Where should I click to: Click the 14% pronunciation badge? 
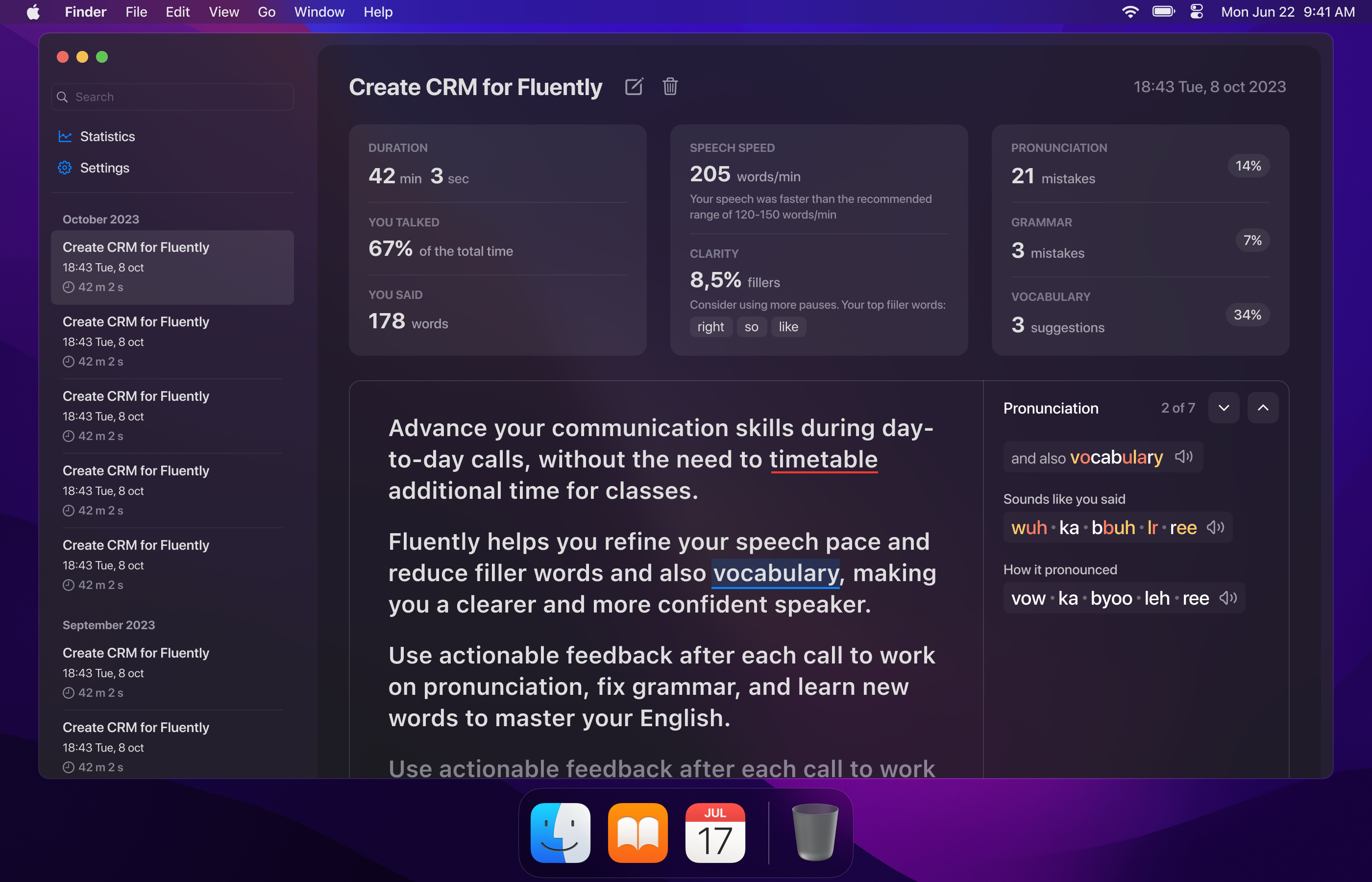tap(1249, 166)
